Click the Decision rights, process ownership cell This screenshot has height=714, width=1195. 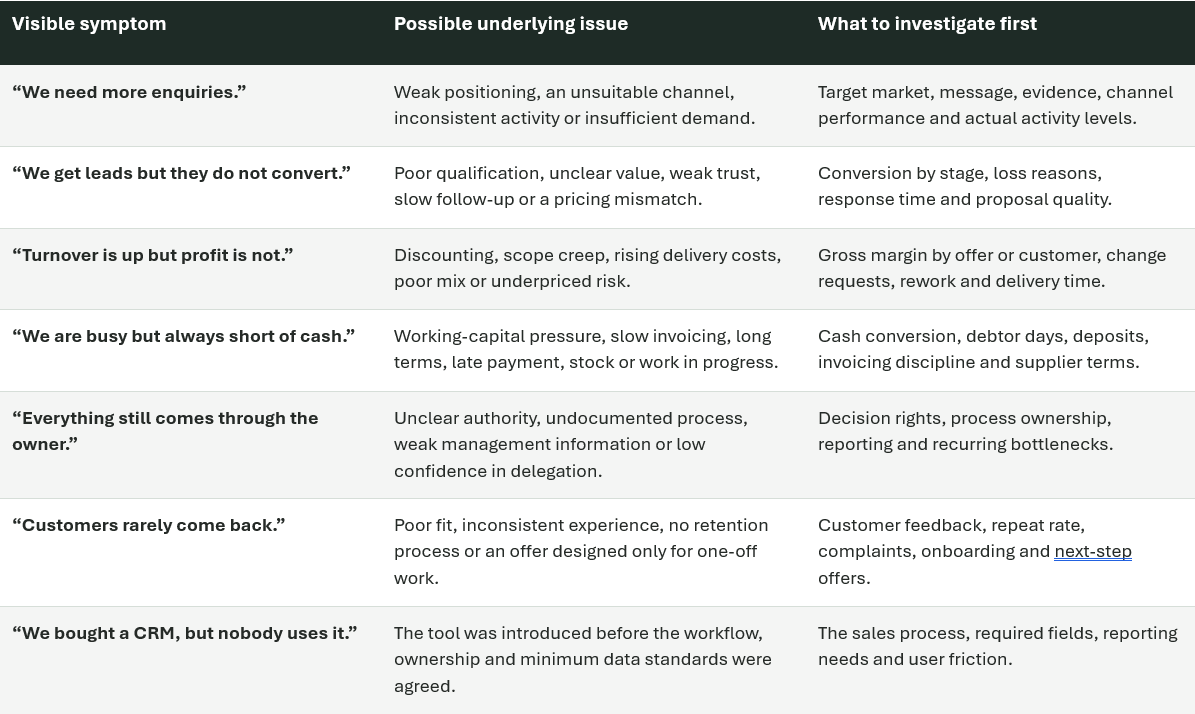pyautogui.click(x=966, y=431)
